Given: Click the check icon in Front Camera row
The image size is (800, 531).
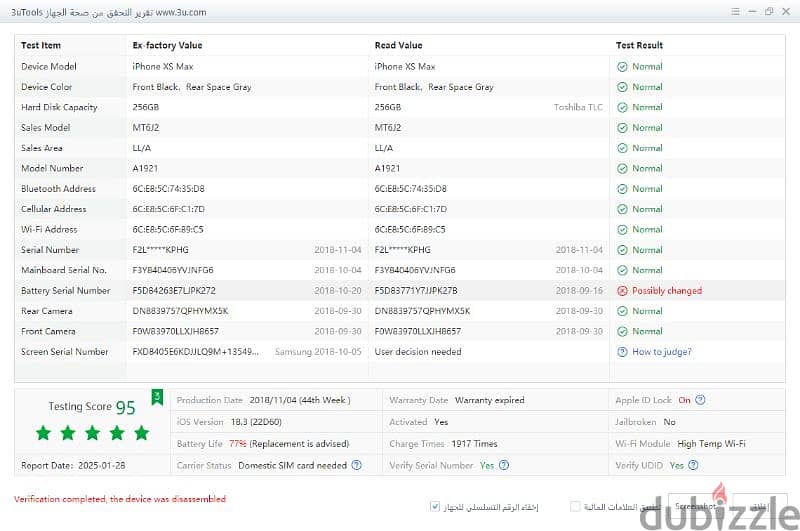Looking at the screenshot, I should (x=622, y=332).
